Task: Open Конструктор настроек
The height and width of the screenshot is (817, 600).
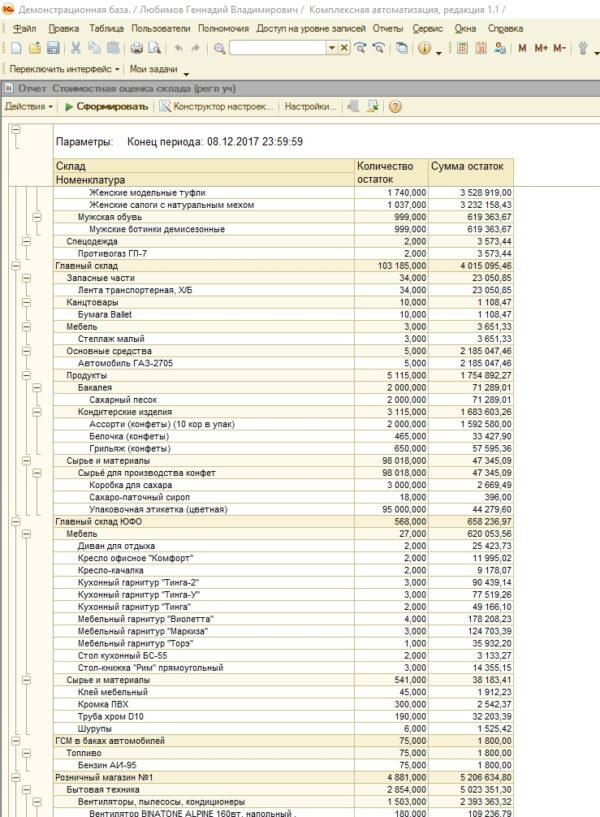Action: [x=217, y=106]
